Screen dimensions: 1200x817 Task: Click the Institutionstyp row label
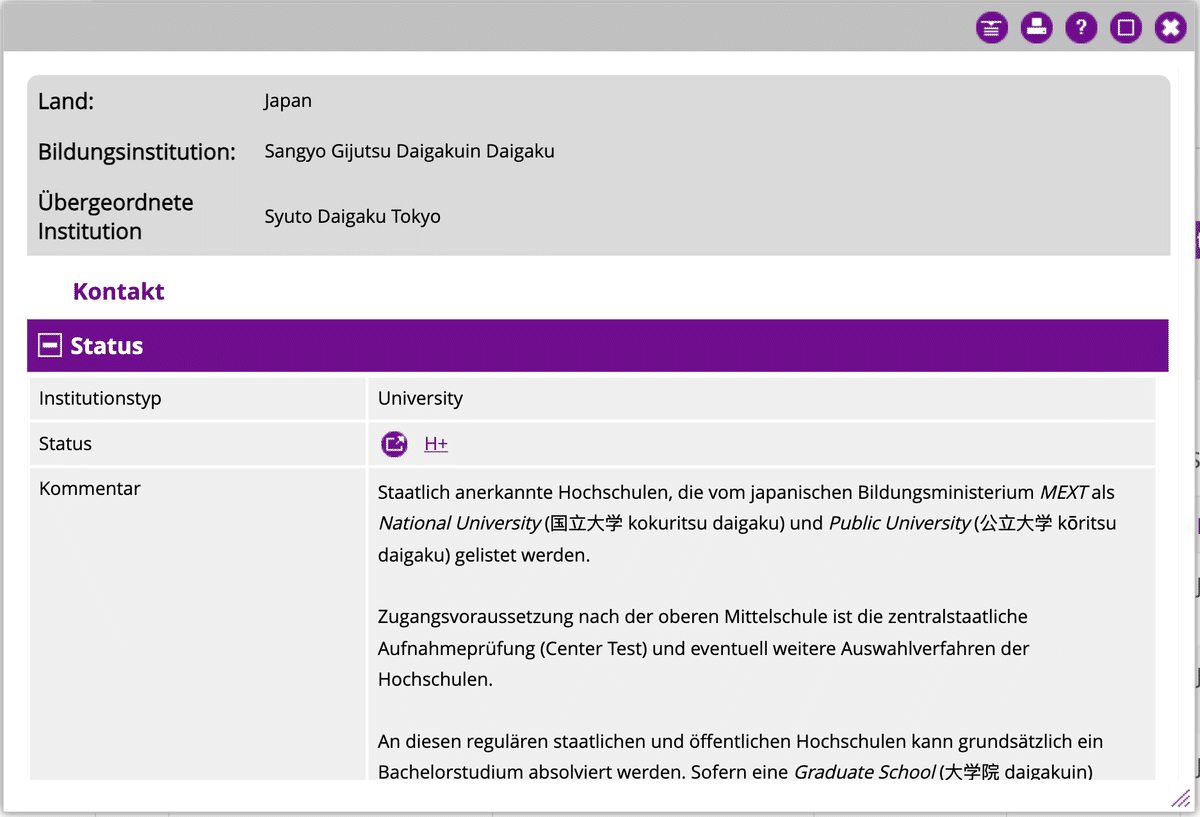pyautogui.click(x=100, y=399)
